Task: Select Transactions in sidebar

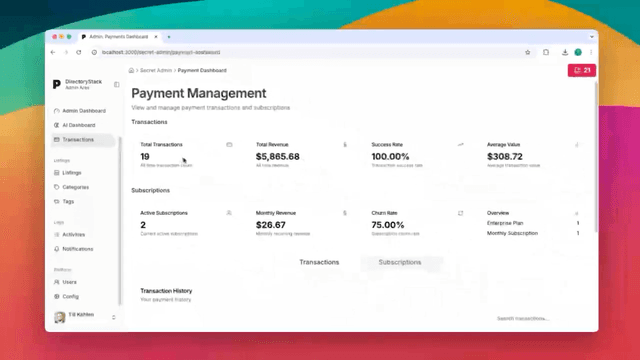Action: pyautogui.click(x=83, y=140)
